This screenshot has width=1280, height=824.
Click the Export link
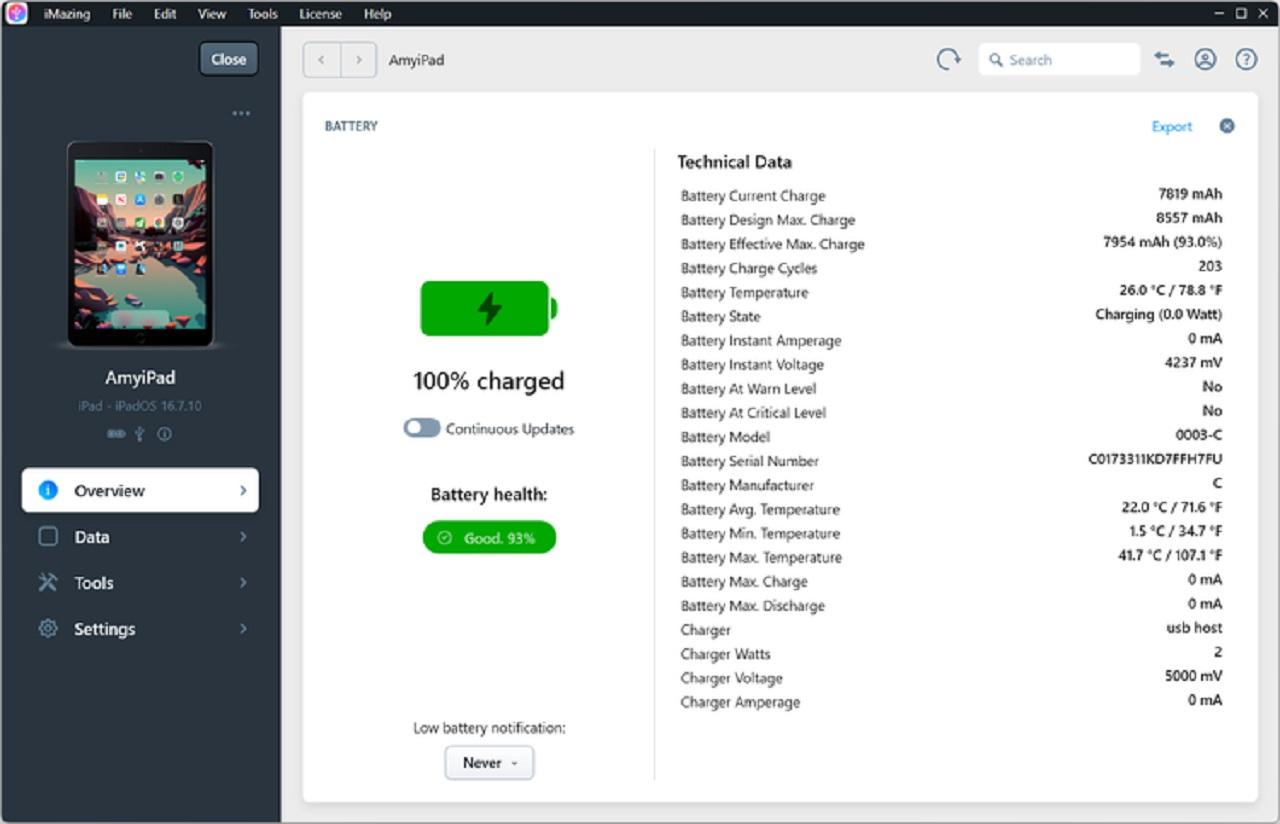[1171, 127]
